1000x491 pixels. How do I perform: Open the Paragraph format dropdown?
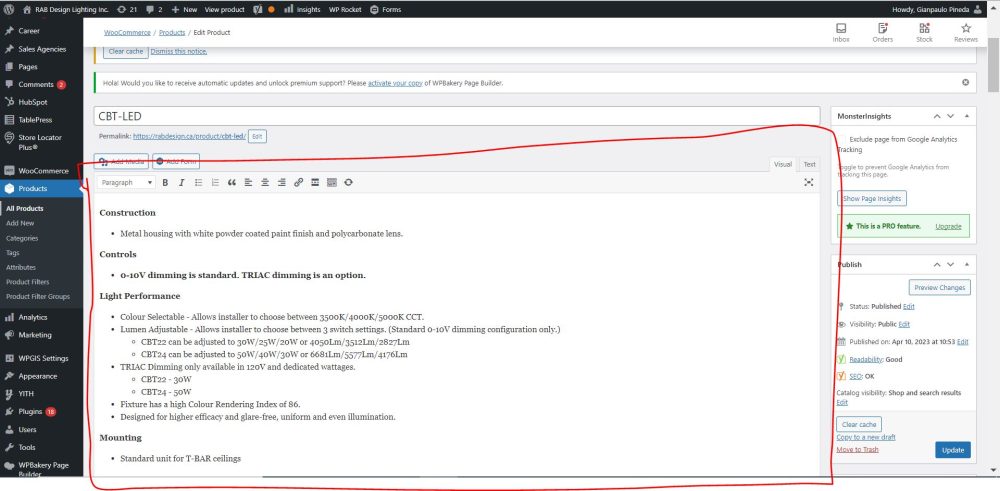click(126, 183)
